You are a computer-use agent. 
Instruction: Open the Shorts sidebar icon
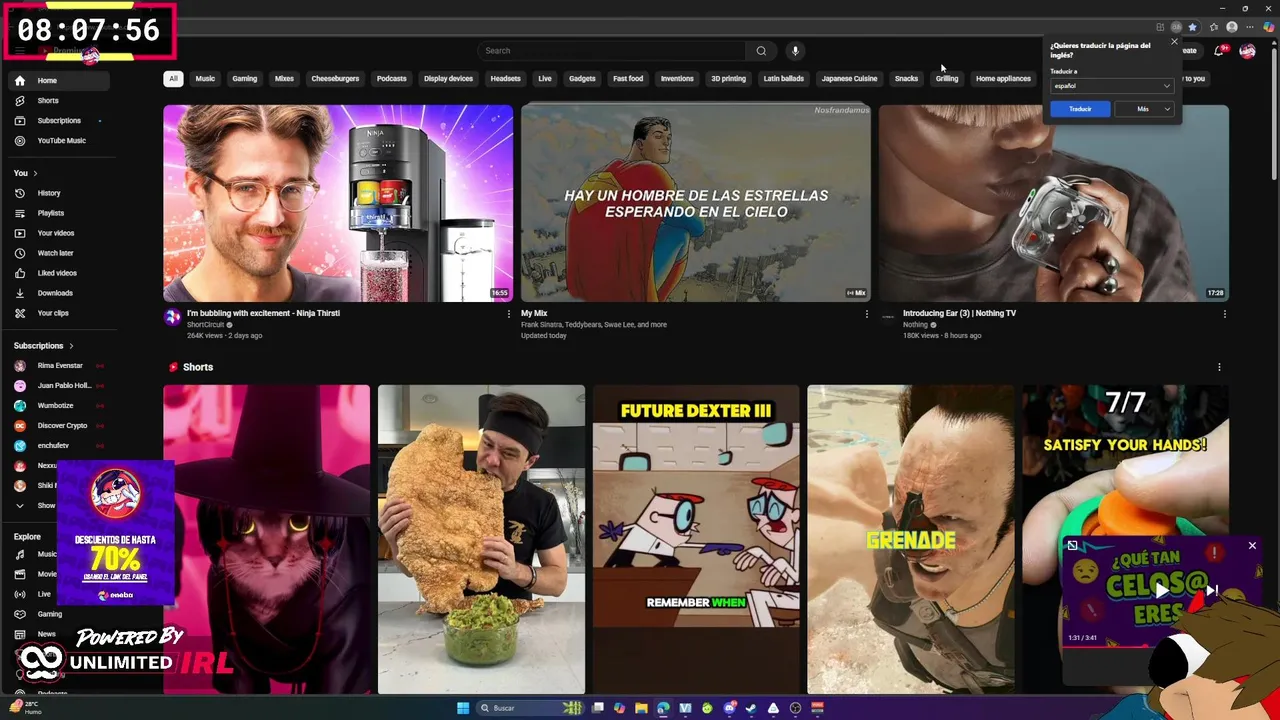(19, 101)
